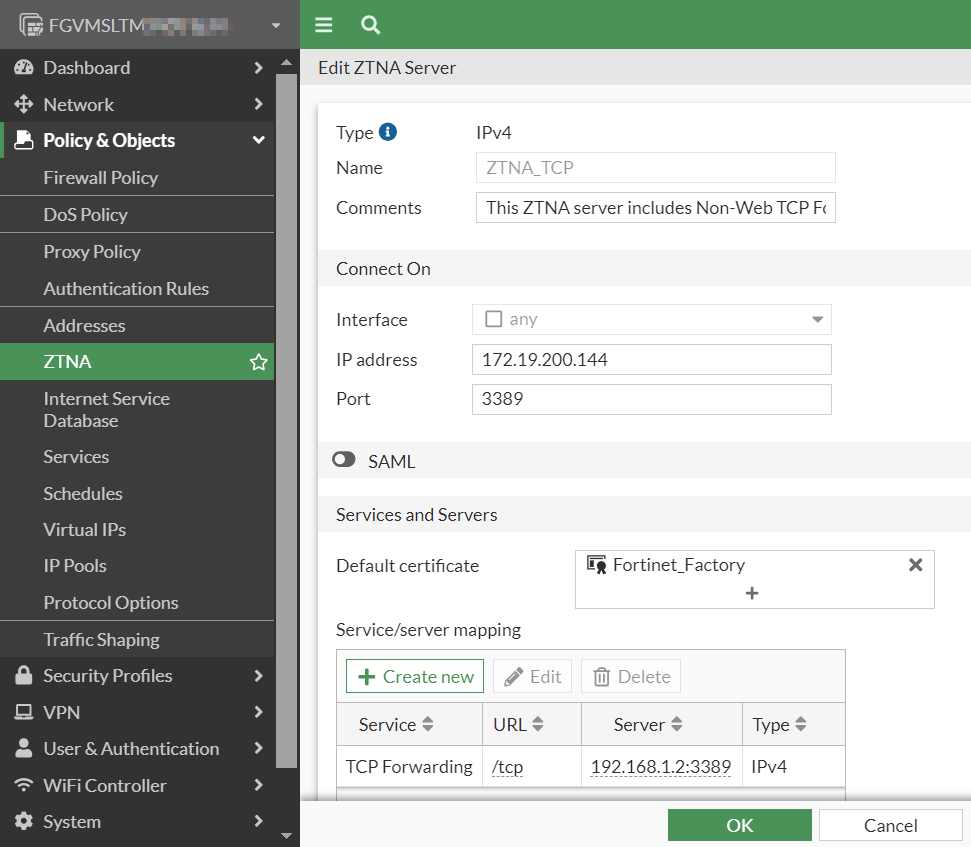The width and height of the screenshot is (971, 847).
Task: Expand the VPN section in sidebar
Action: point(60,712)
